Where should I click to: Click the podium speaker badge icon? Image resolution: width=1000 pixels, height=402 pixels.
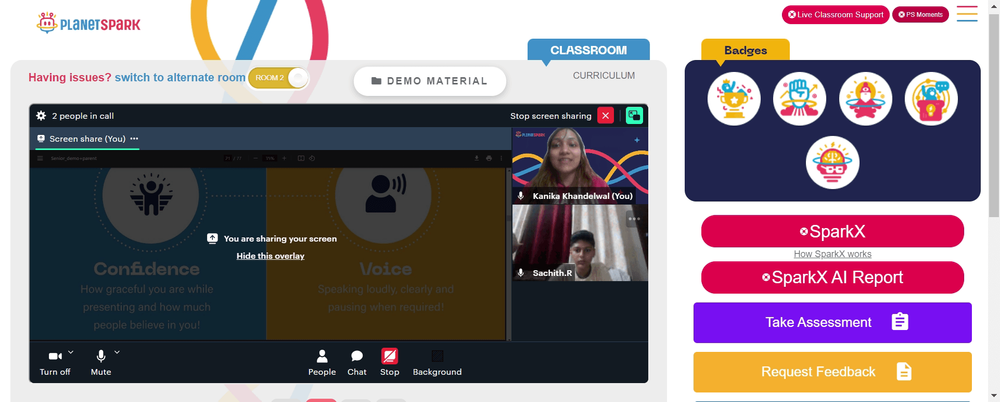(931, 99)
